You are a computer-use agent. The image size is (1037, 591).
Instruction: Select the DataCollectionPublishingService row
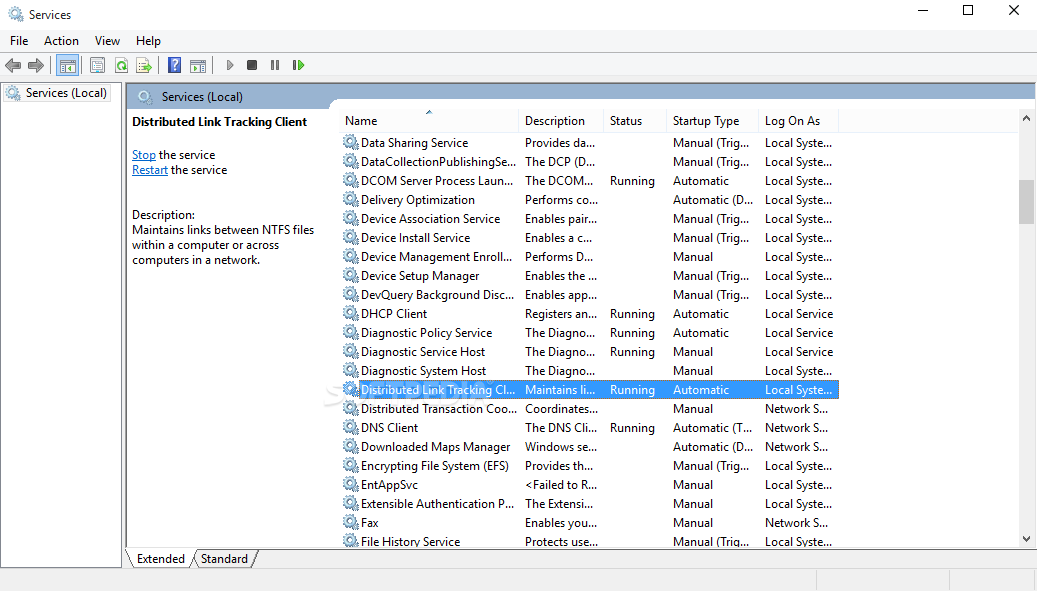click(590, 161)
